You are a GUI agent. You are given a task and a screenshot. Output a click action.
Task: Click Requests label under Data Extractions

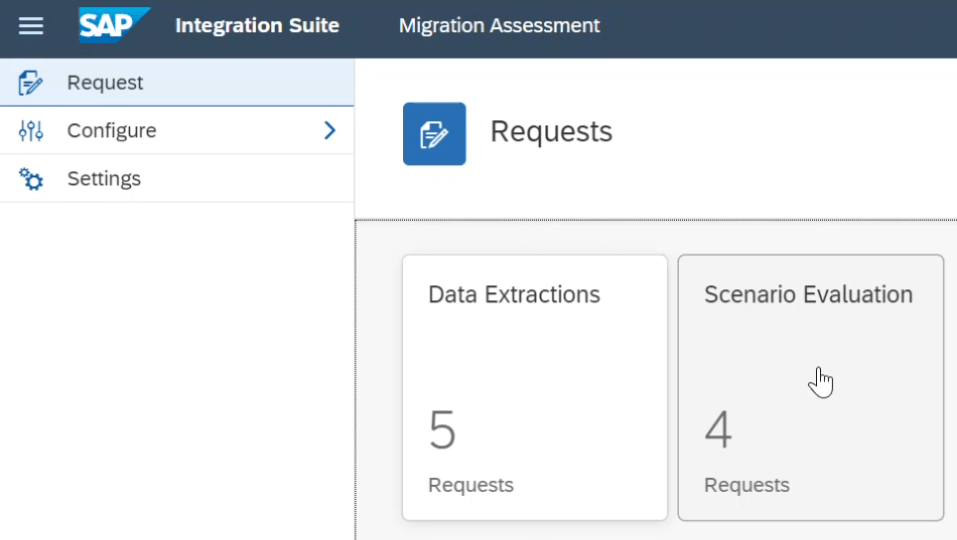471,485
